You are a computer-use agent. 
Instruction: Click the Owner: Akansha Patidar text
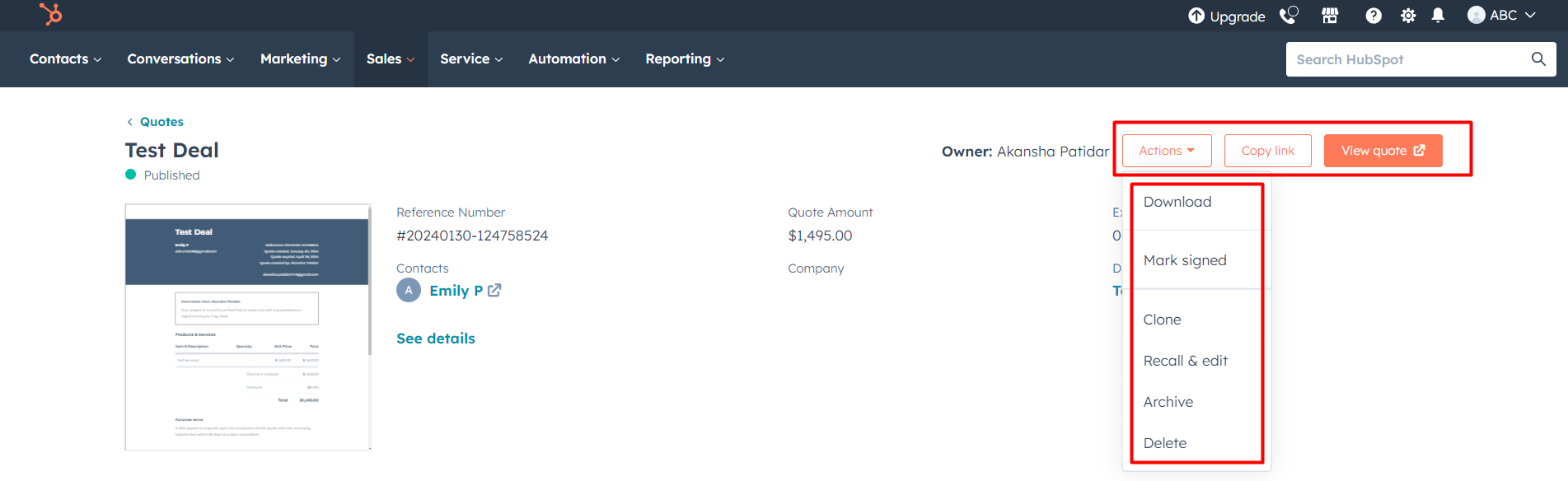tap(1025, 152)
